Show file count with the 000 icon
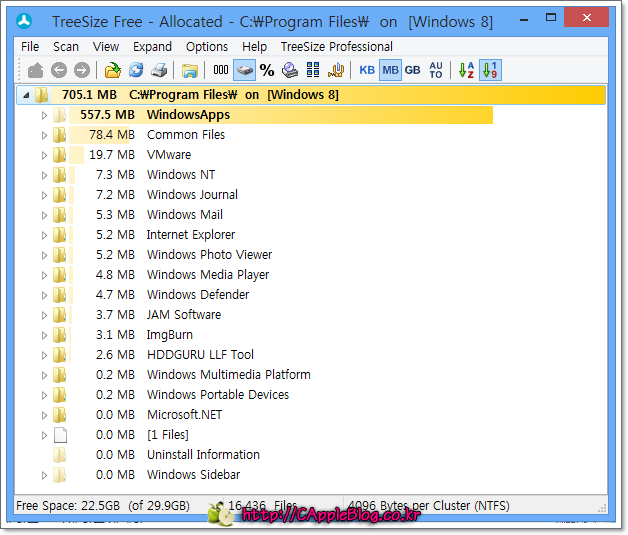 [x=221, y=70]
